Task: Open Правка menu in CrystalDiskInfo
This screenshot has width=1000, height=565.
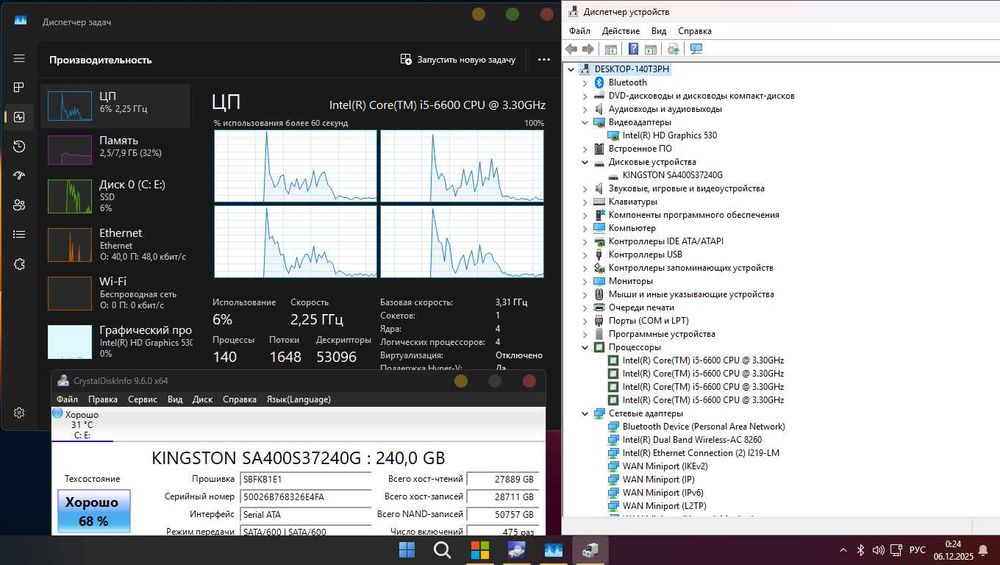Action: tap(103, 399)
